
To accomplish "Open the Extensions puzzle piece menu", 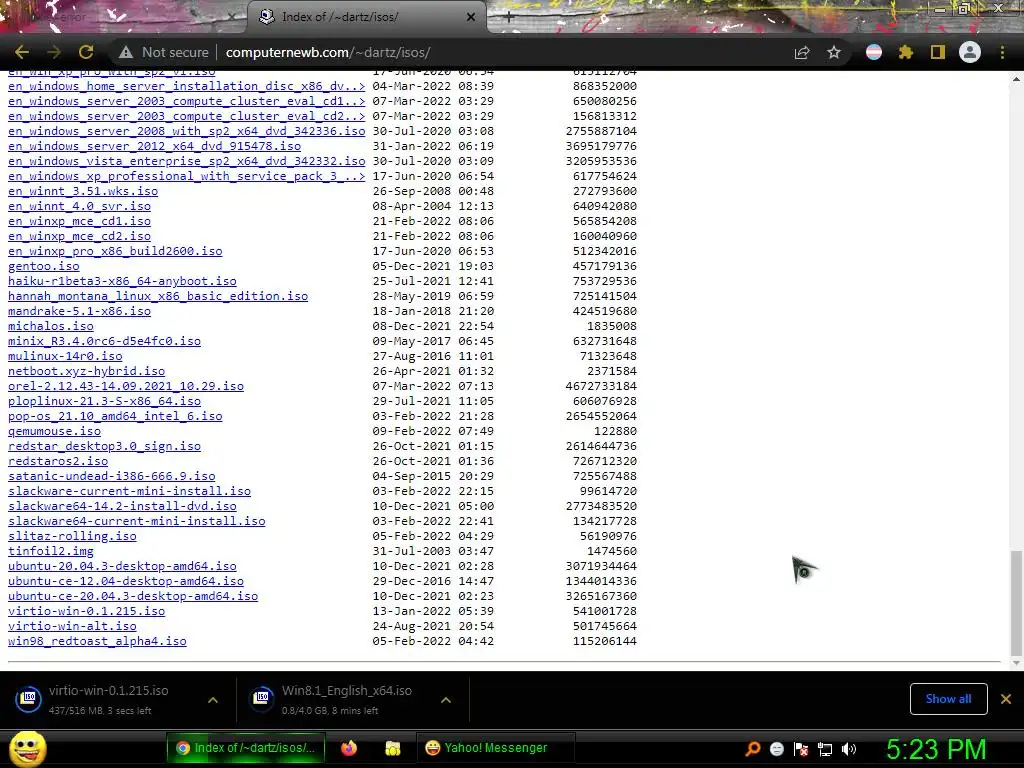I will tap(906, 52).
